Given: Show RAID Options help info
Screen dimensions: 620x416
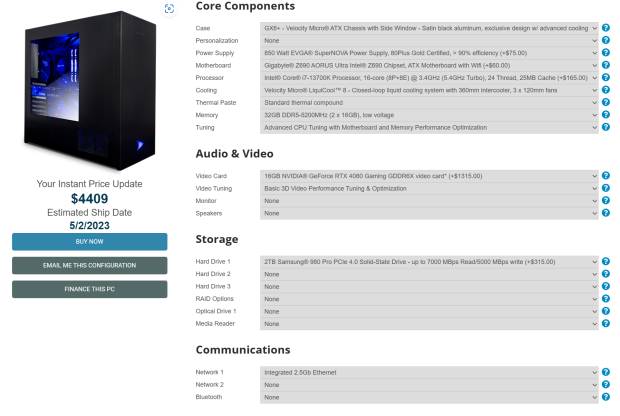Looking at the screenshot, I should 605,299.
